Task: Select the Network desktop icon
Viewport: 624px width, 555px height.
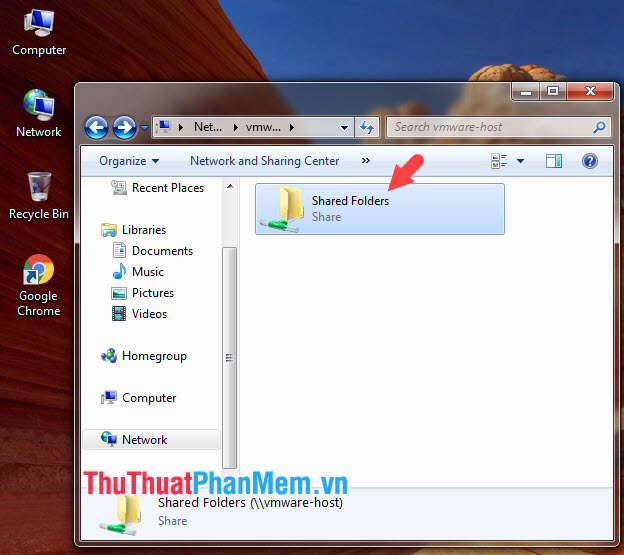Action: click(39, 113)
